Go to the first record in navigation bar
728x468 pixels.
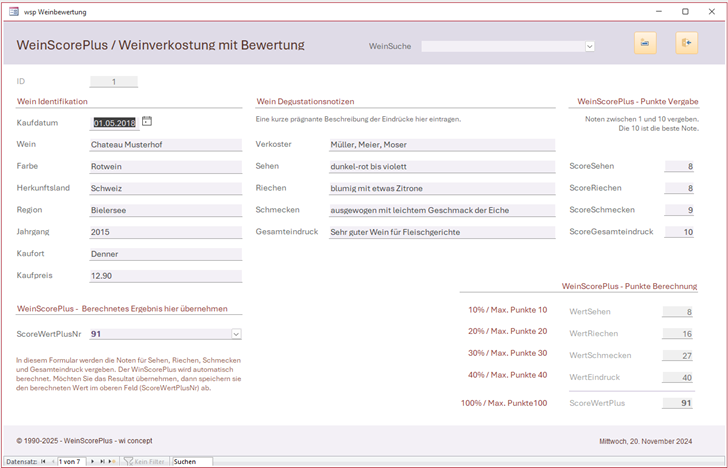click(x=43, y=462)
